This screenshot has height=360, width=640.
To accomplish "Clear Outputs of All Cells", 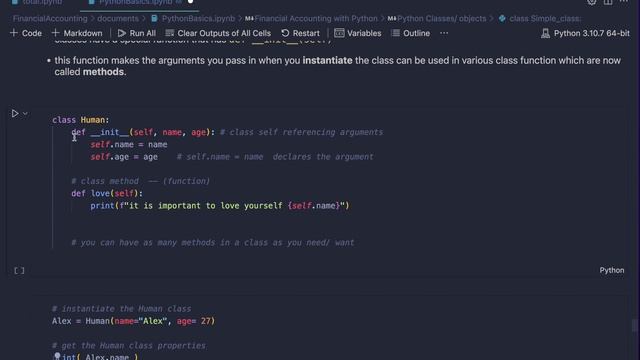I will [218, 33].
